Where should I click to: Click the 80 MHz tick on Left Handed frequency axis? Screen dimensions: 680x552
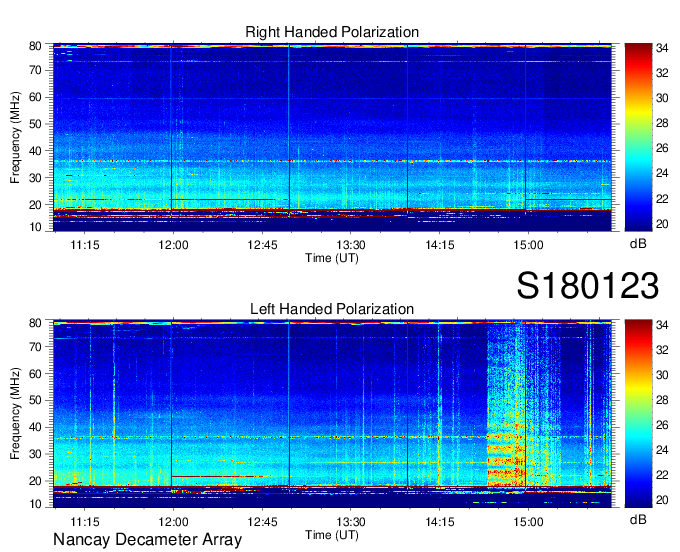point(35,323)
